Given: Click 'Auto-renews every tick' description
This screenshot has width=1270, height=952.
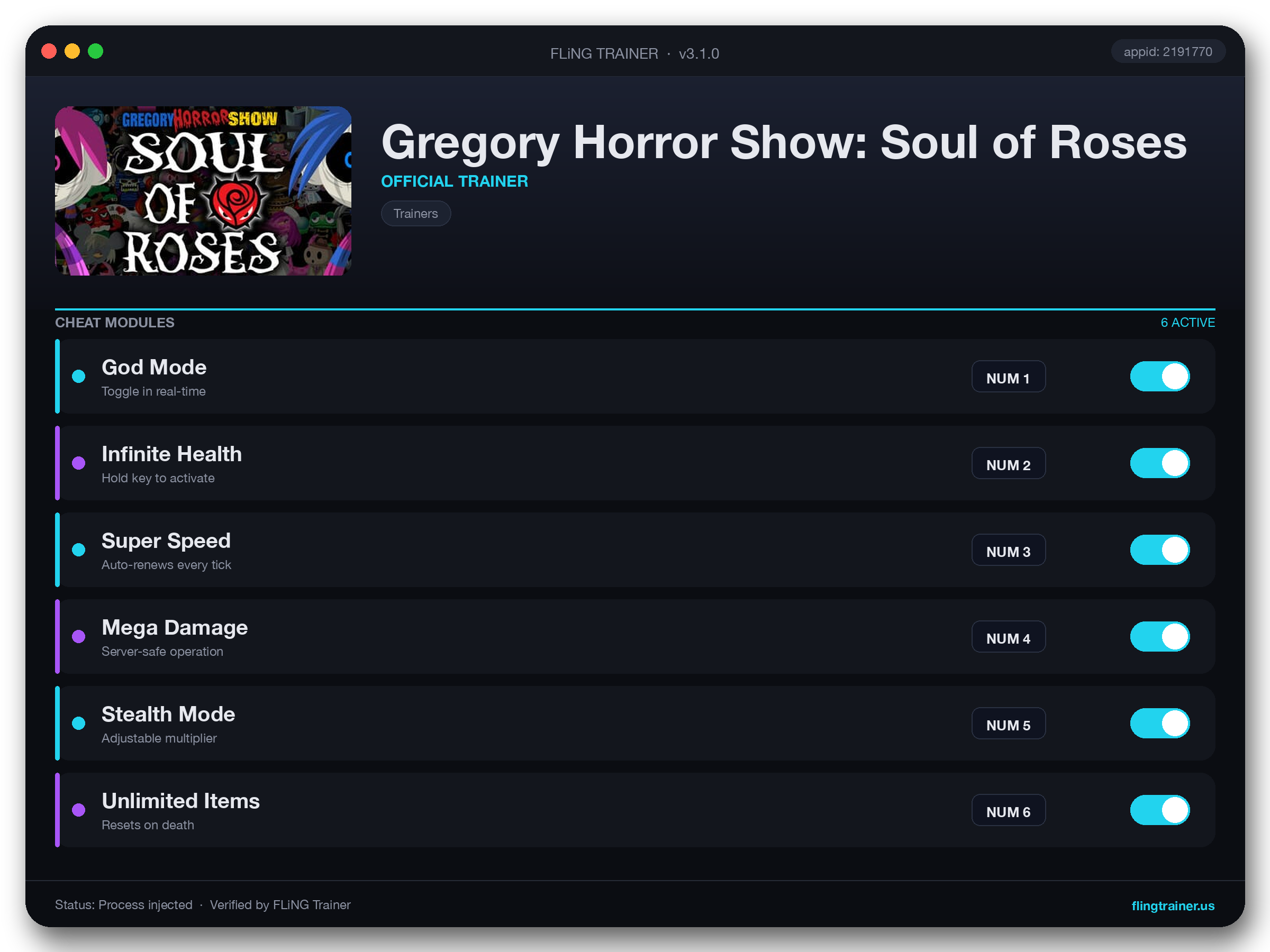Looking at the screenshot, I should pyautogui.click(x=167, y=565).
